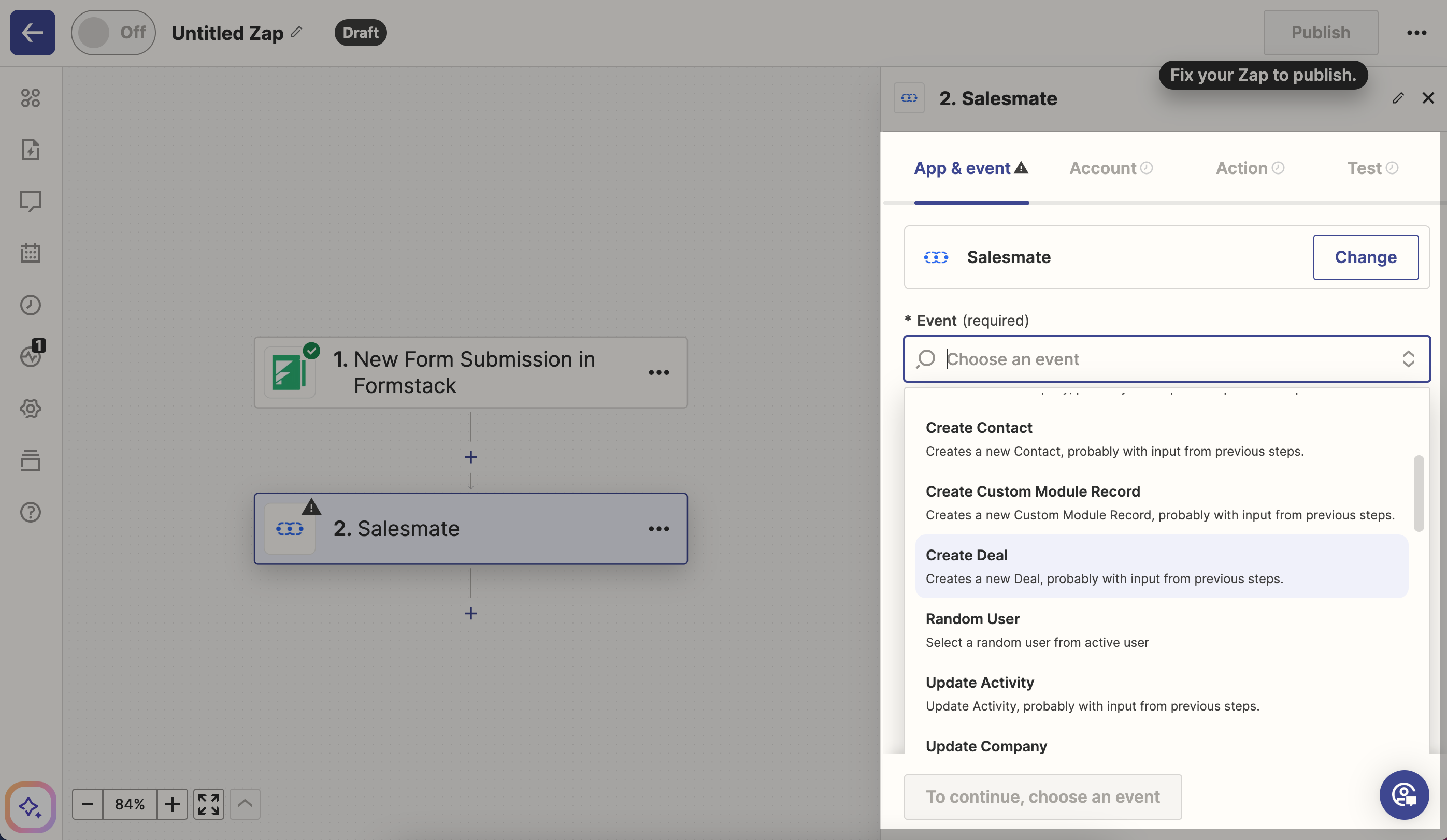Collapse the zoom toolbar with the chevron button

245,804
